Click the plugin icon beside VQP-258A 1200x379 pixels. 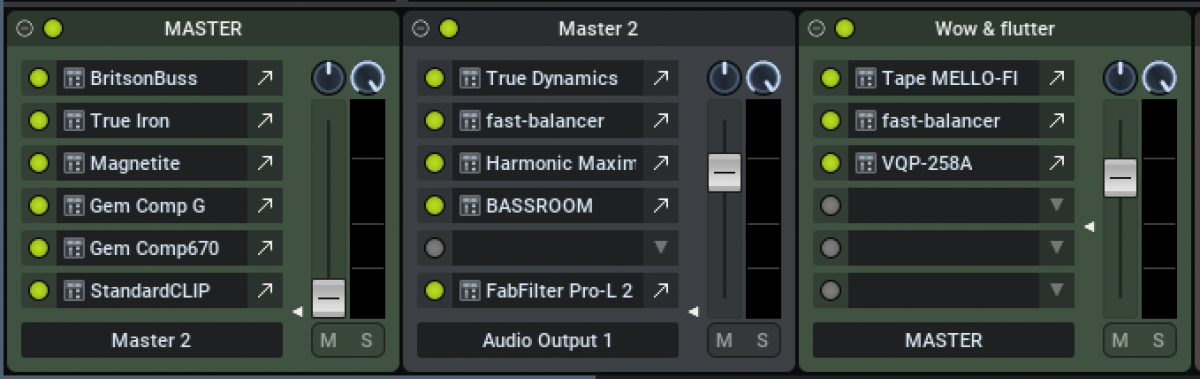[865, 163]
